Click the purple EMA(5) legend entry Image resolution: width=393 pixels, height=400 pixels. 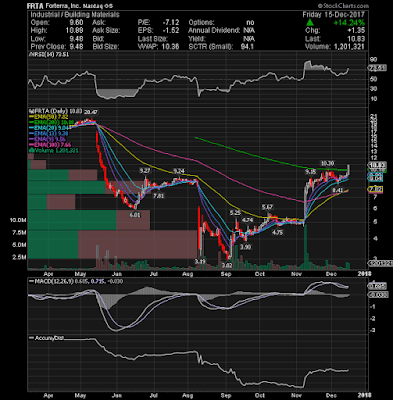pos(47,139)
